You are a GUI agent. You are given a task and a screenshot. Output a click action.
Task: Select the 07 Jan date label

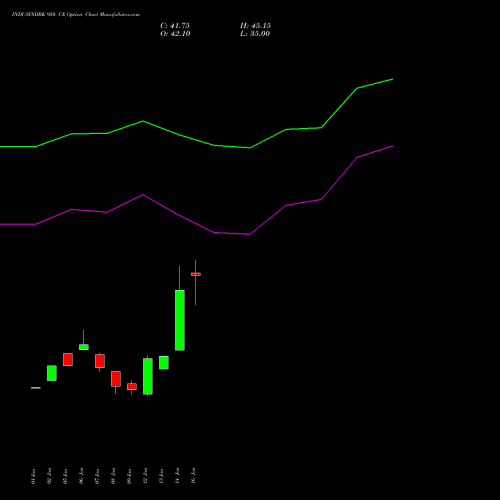(97, 476)
